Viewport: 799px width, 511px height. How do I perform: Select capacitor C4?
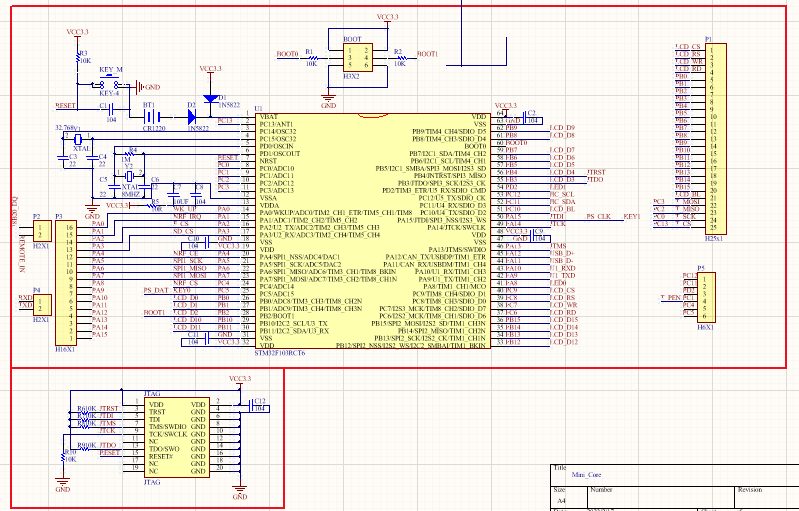pos(92,159)
